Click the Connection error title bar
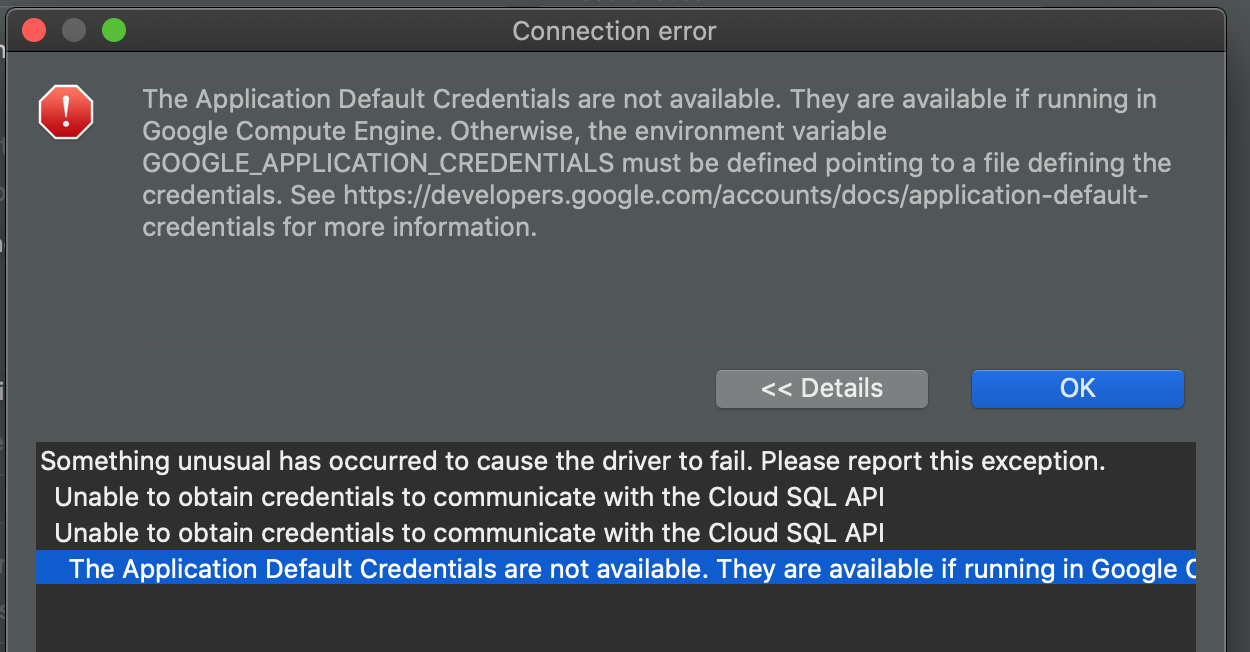This screenshot has width=1250, height=652. point(614,31)
